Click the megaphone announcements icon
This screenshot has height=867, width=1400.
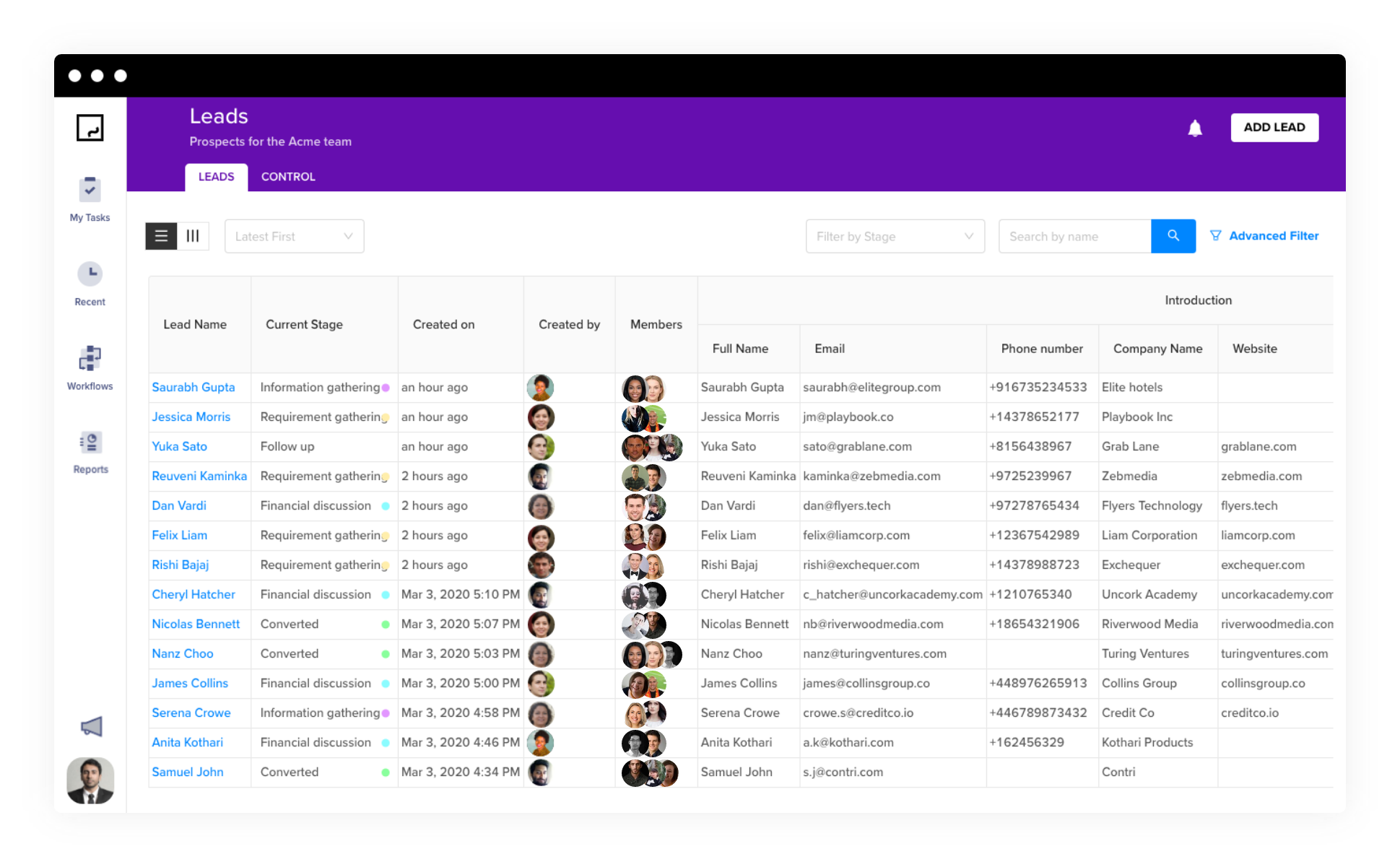pos(91,726)
